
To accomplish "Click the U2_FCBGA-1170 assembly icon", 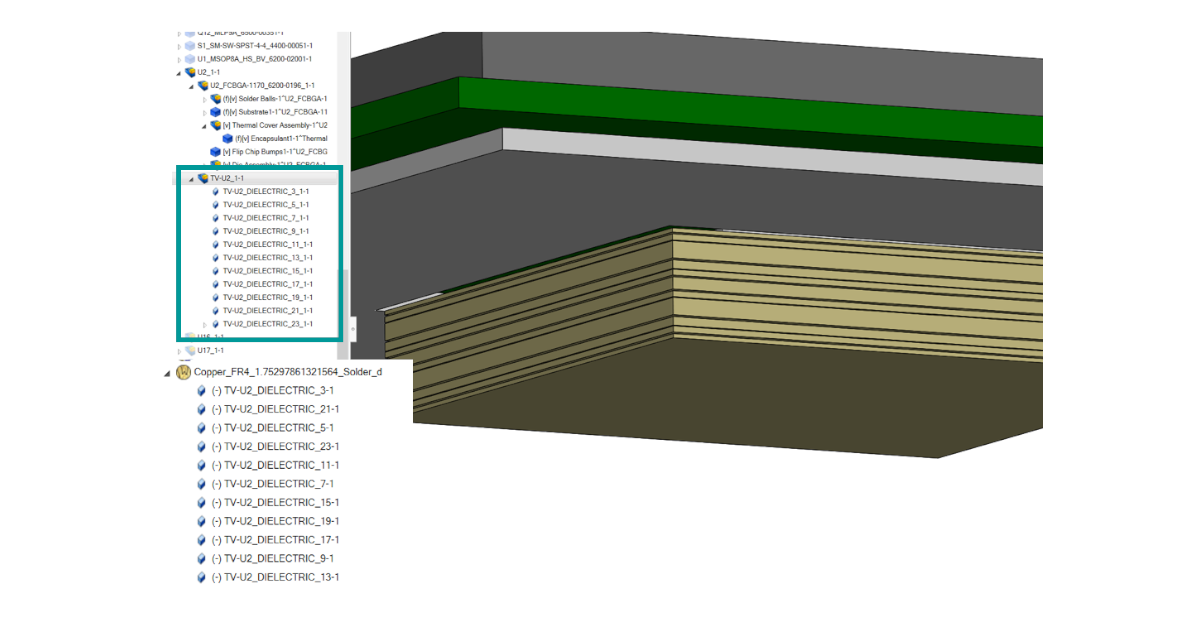I will click(204, 84).
